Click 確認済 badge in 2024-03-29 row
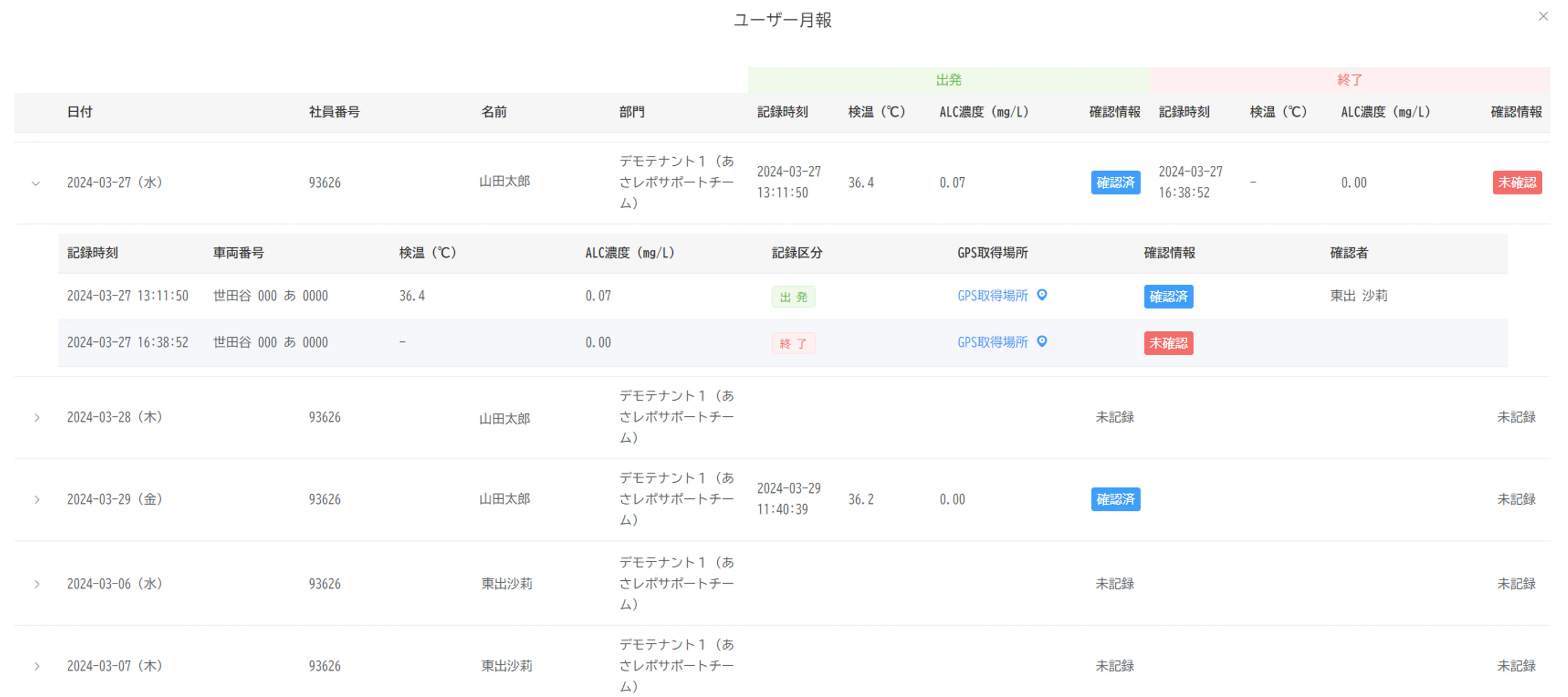Viewport: 1568px width, 697px height. click(1115, 500)
